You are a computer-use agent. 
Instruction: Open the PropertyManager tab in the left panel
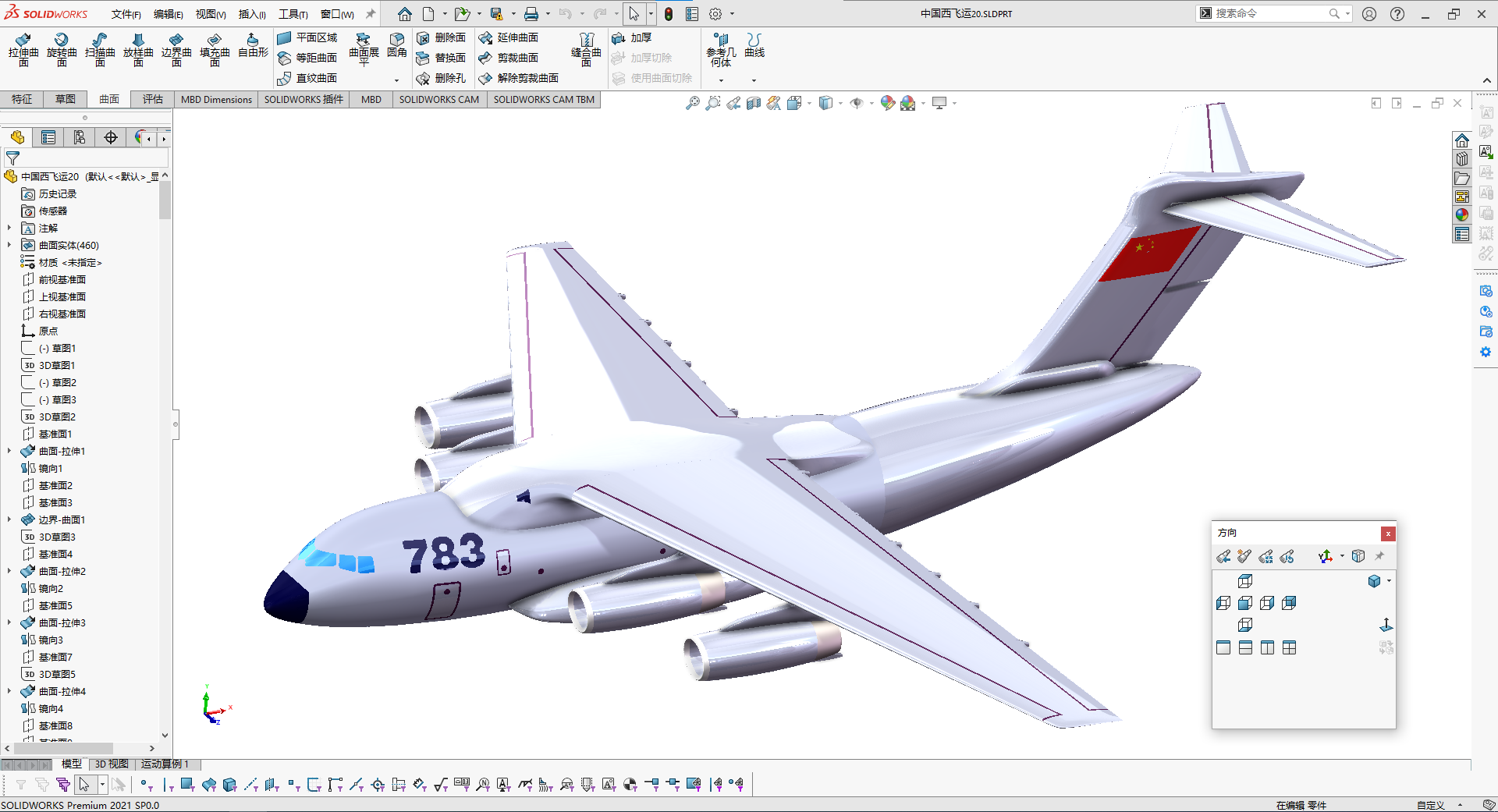tap(48, 138)
